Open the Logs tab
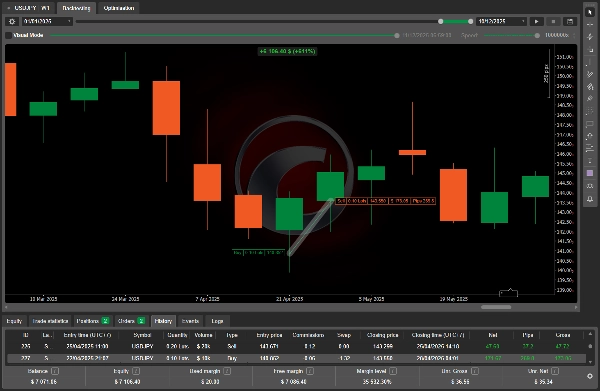Image resolution: width=600 pixels, height=391 pixels. (x=217, y=321)
